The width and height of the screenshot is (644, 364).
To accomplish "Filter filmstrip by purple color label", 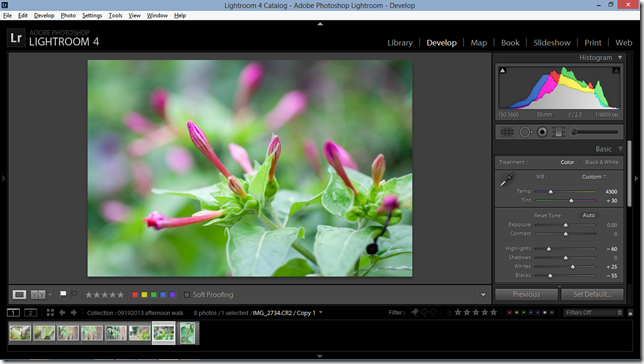I will pyautogui.click(x=538, y=313).
